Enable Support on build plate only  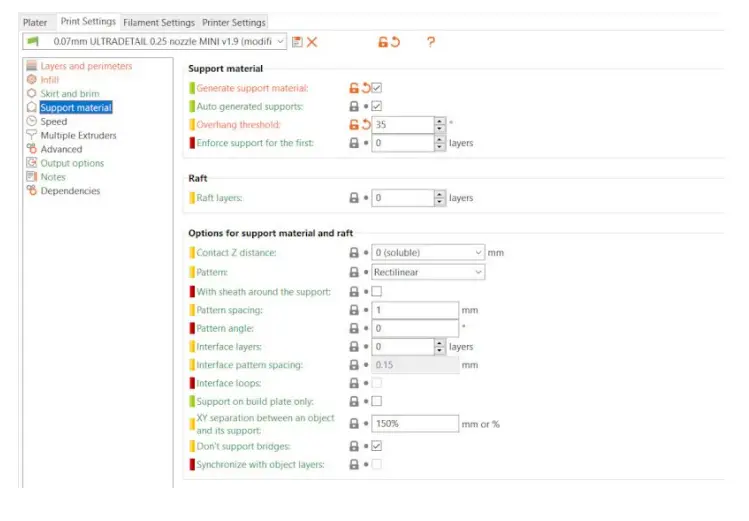pos(377,401)
